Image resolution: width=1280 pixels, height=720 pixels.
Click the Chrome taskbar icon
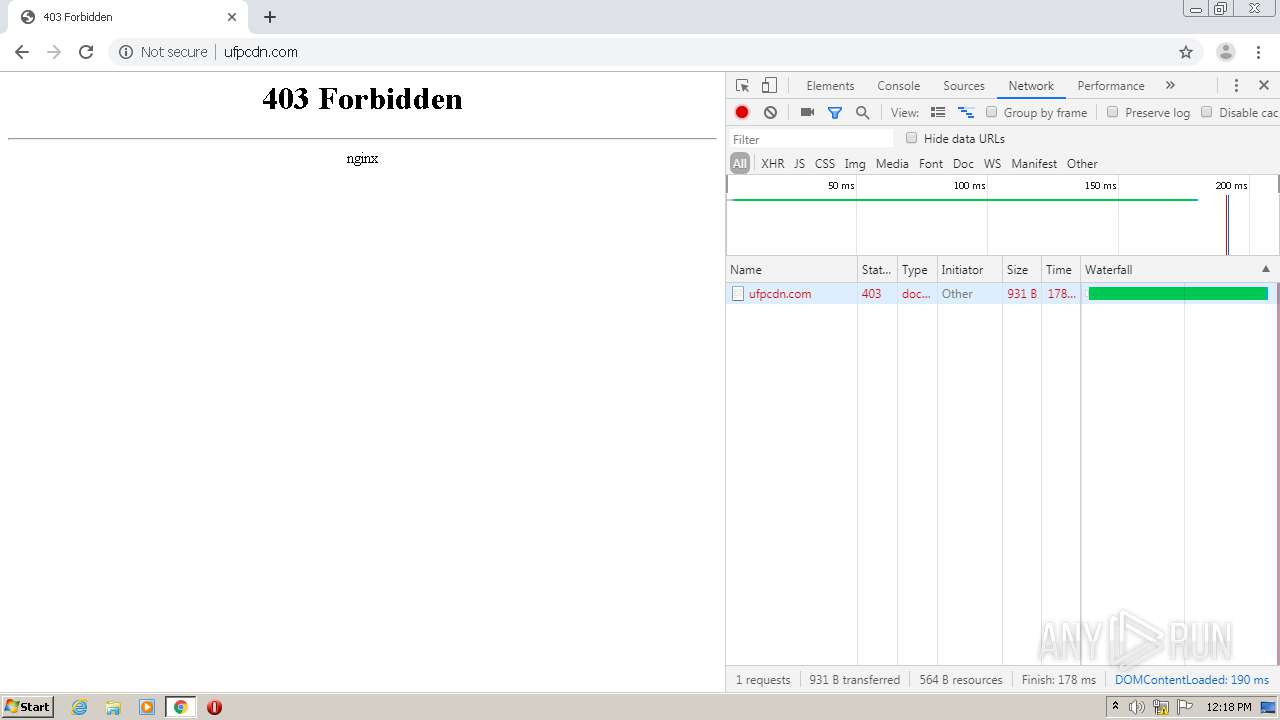point(180,707)
